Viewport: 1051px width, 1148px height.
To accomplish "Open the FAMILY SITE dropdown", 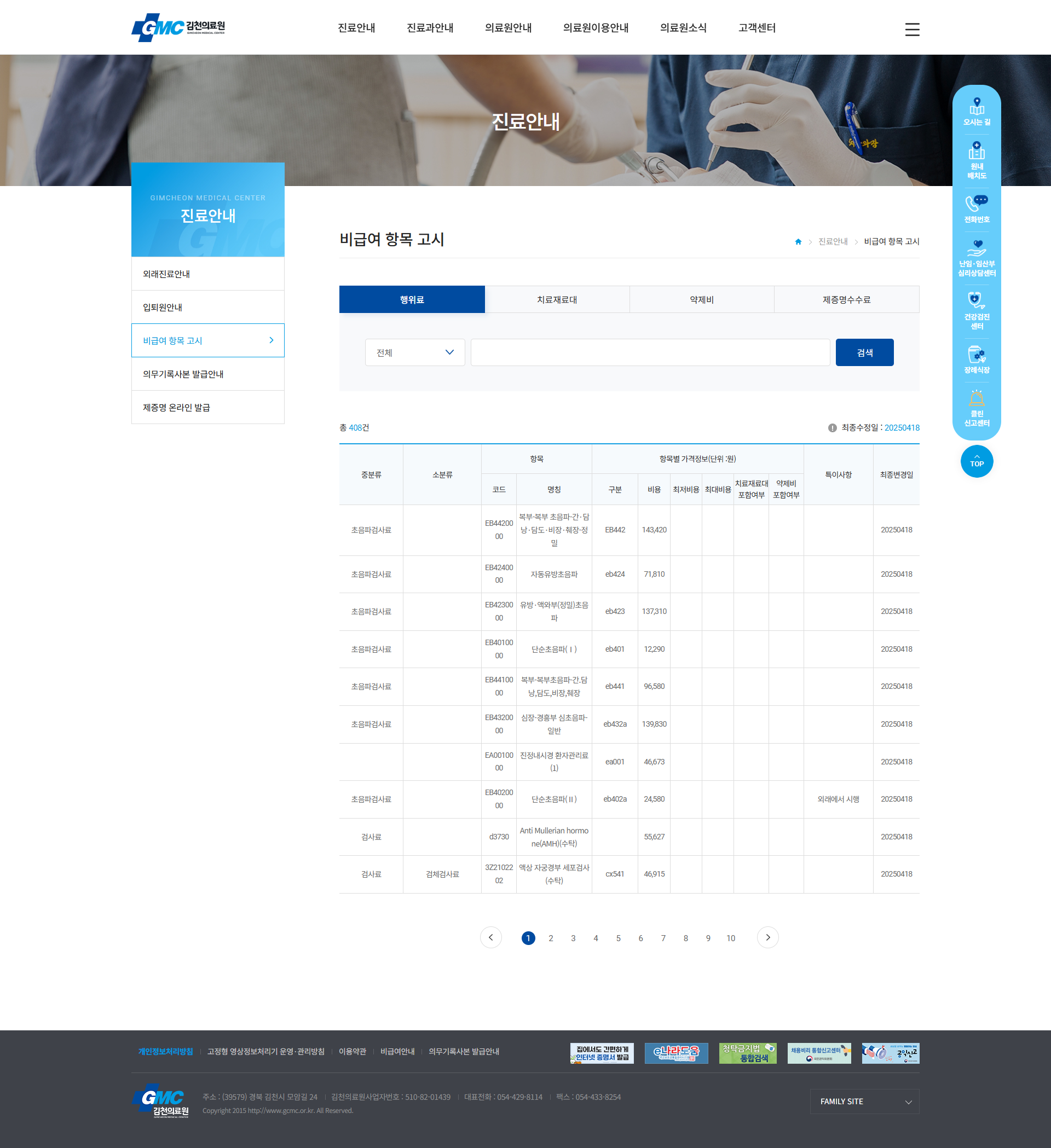I will 864,1101.
